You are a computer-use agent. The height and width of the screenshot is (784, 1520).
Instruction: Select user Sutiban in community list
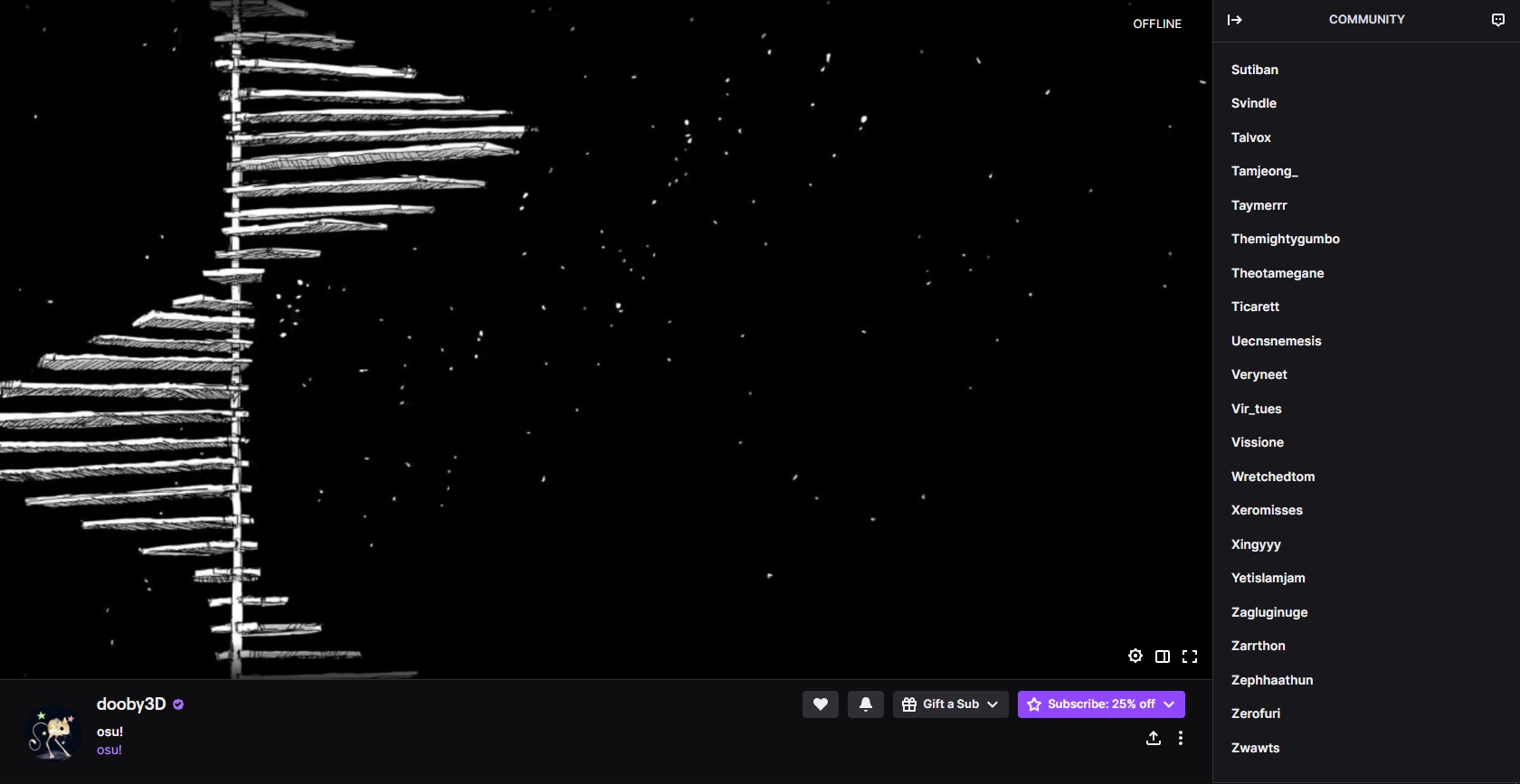click(1255, 70)
